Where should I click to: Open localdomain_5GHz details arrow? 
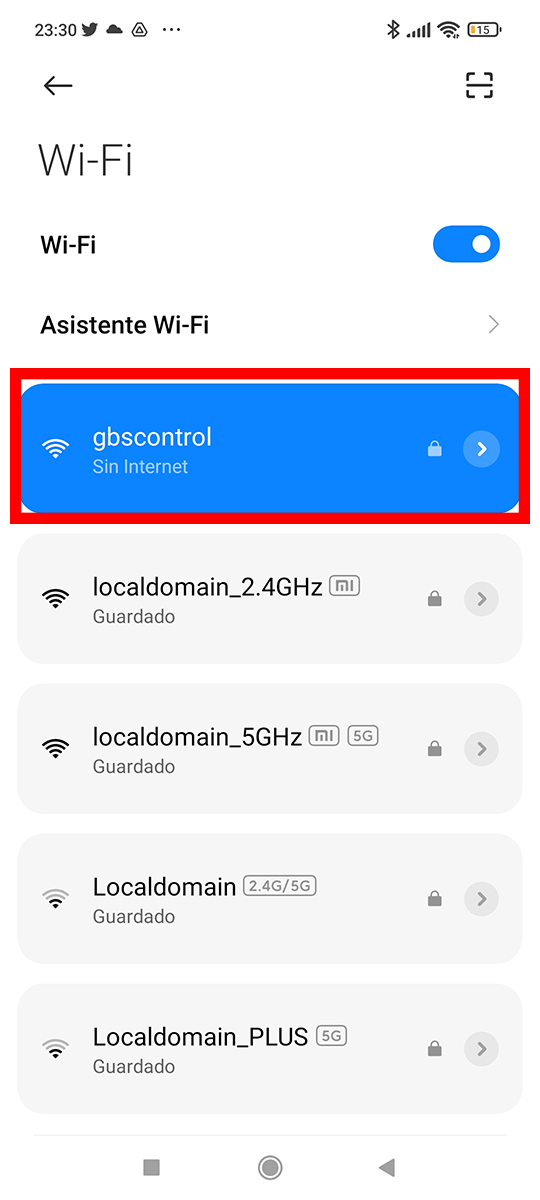click(x=481, y=749)
